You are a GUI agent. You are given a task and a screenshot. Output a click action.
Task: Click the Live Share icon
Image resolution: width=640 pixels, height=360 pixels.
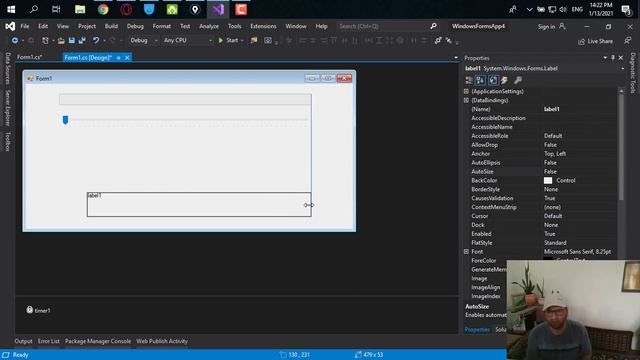581,41
